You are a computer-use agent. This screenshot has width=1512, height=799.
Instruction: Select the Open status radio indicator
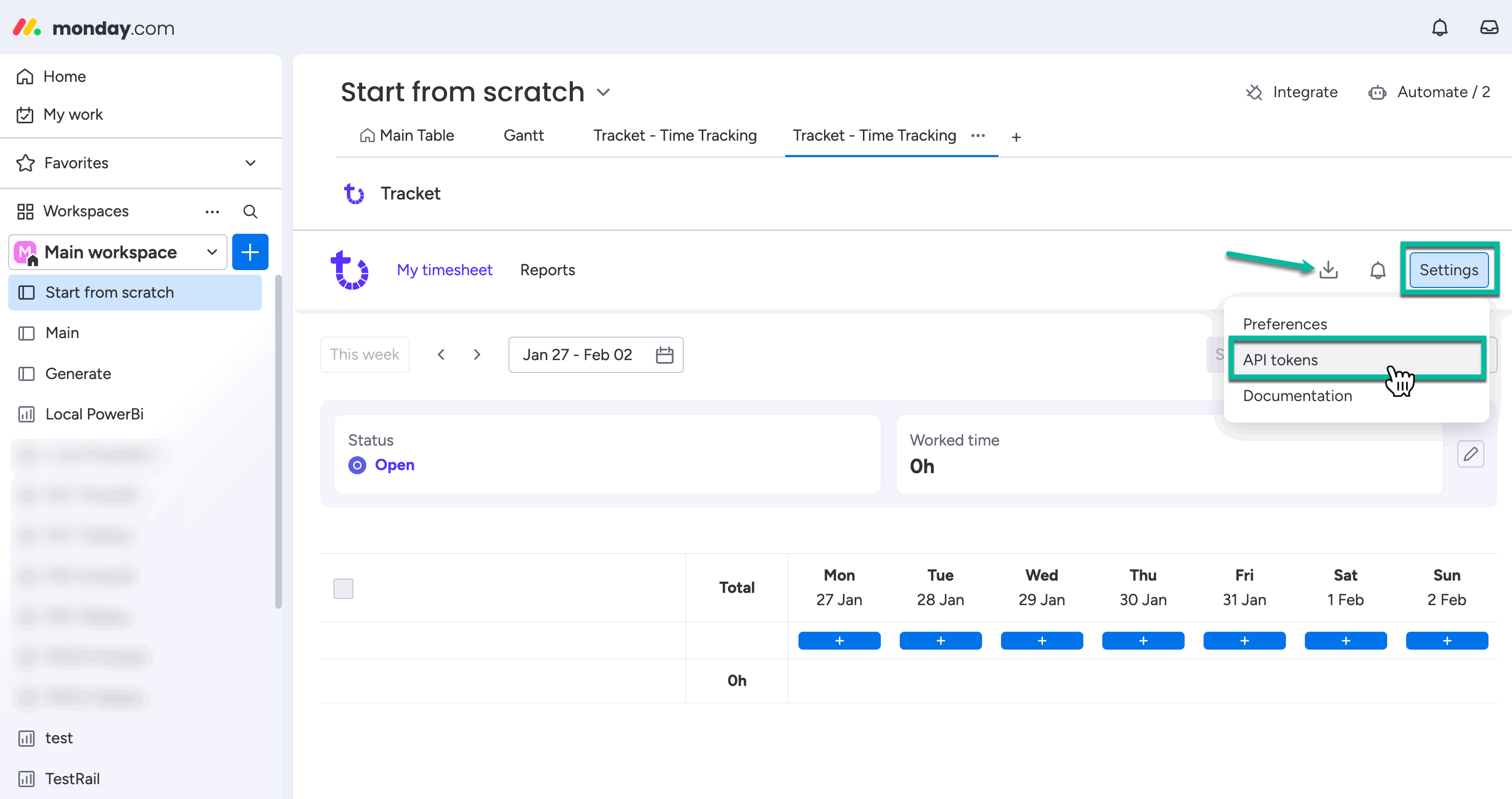357,465
